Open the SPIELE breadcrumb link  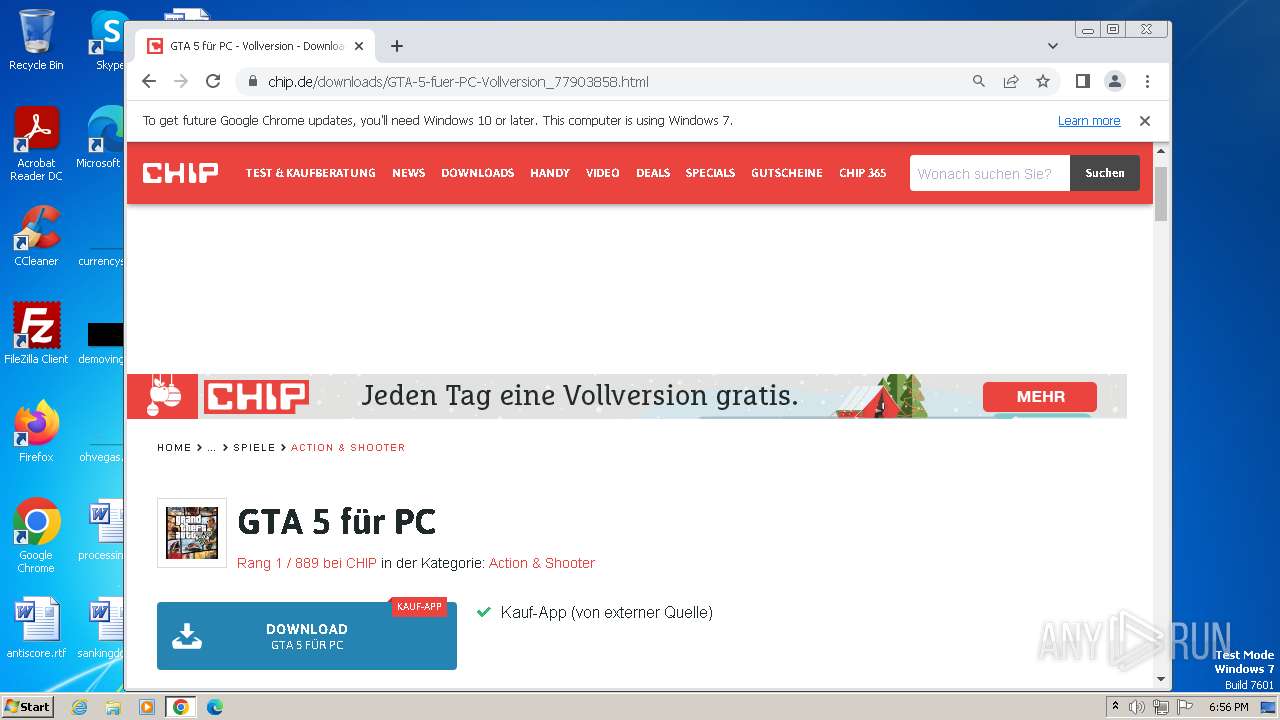pos(254,447)
